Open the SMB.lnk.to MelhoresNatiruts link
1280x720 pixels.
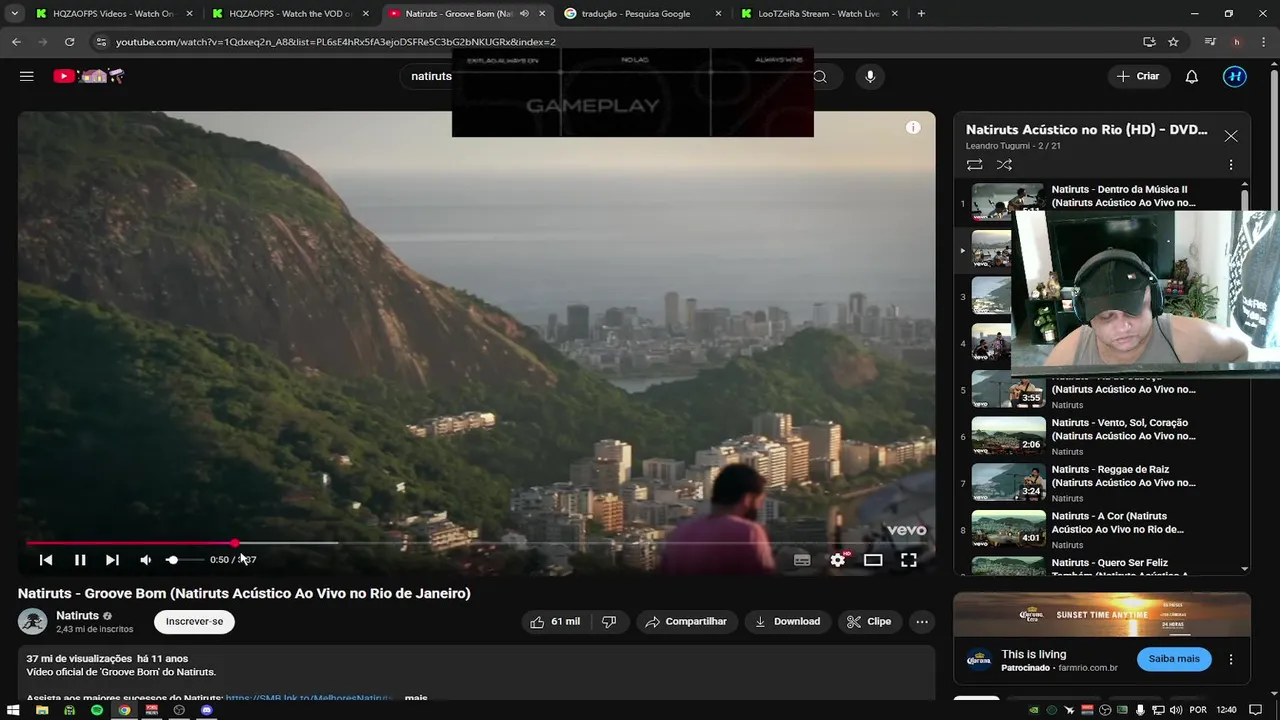pos(309,698)
